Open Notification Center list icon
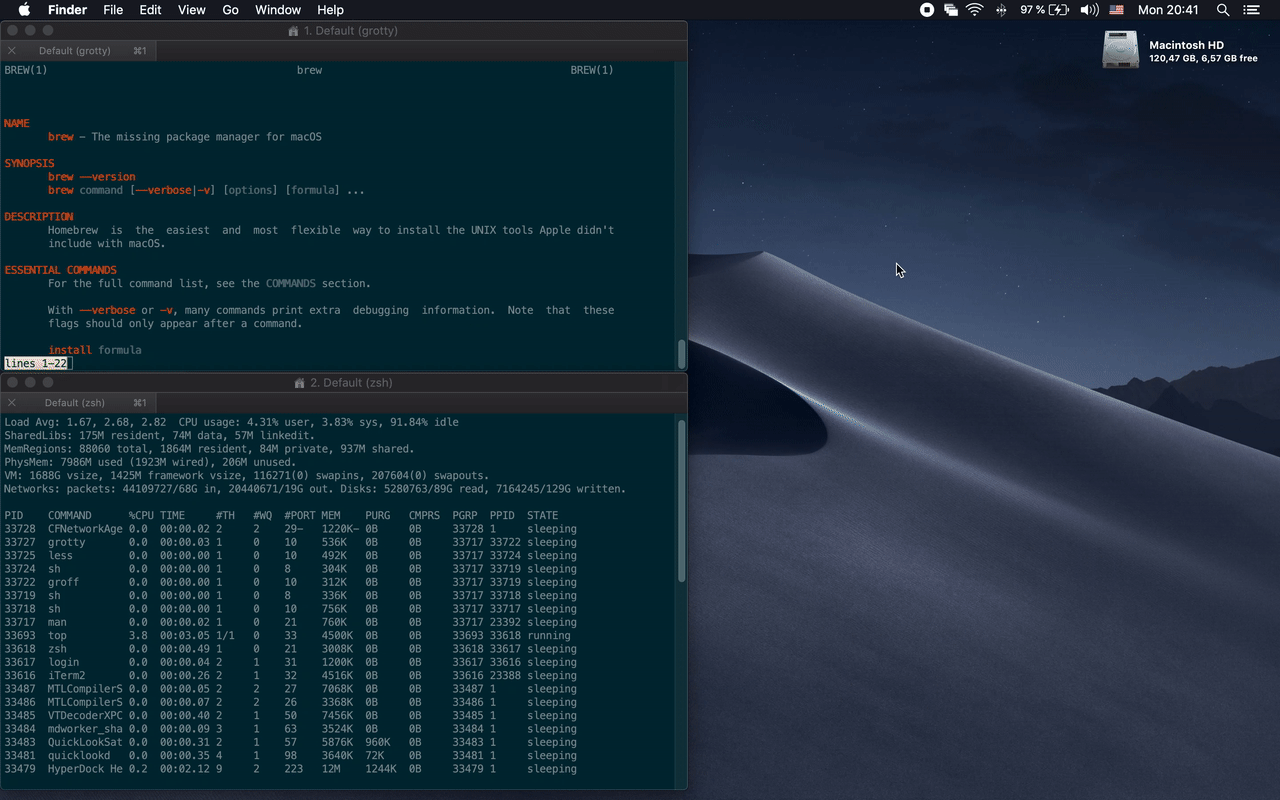 coord(1251,10)
